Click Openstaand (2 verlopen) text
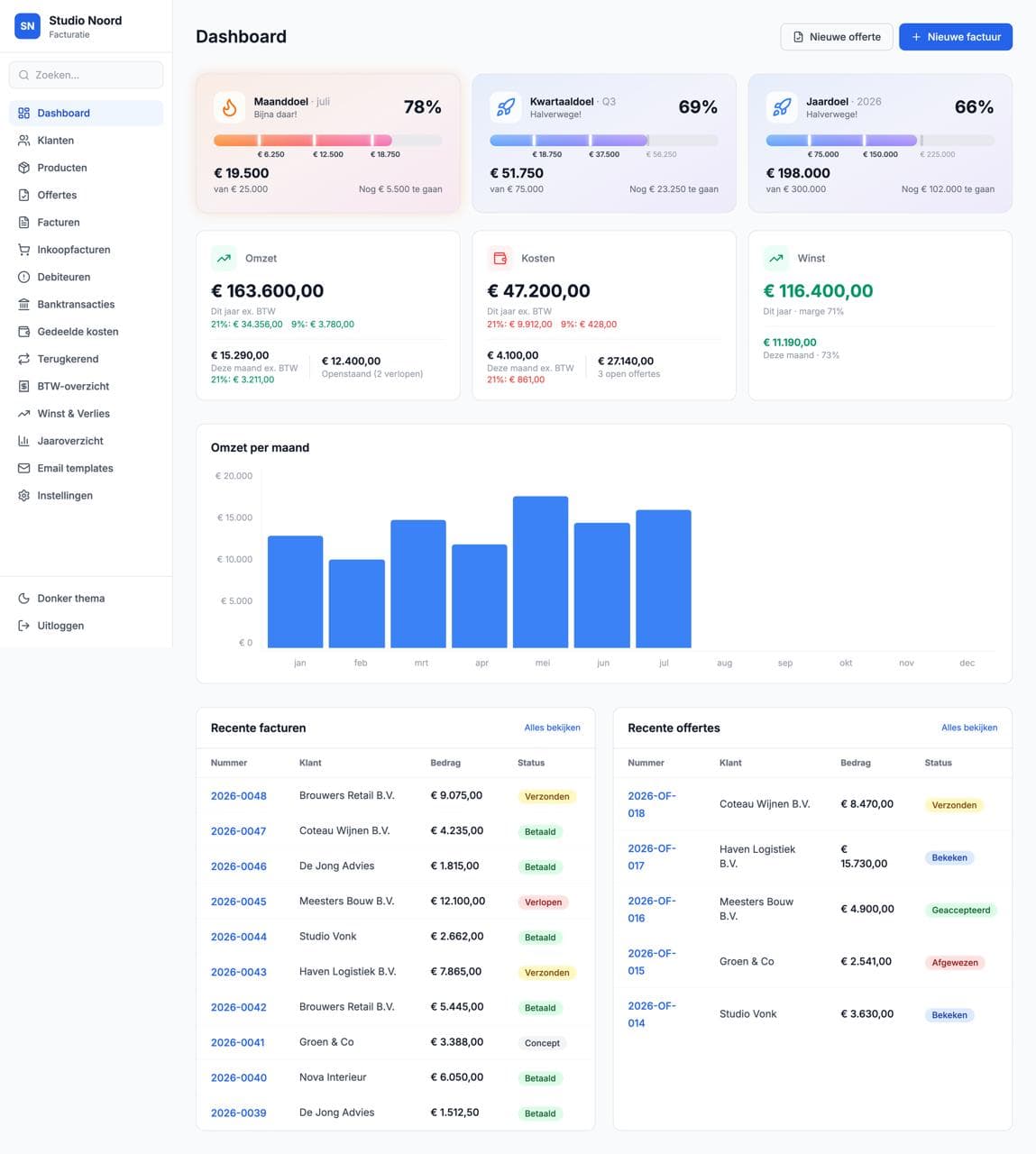Image resolution: width=1036 pixels, height=1154 pixels. (x=372, y=374)
